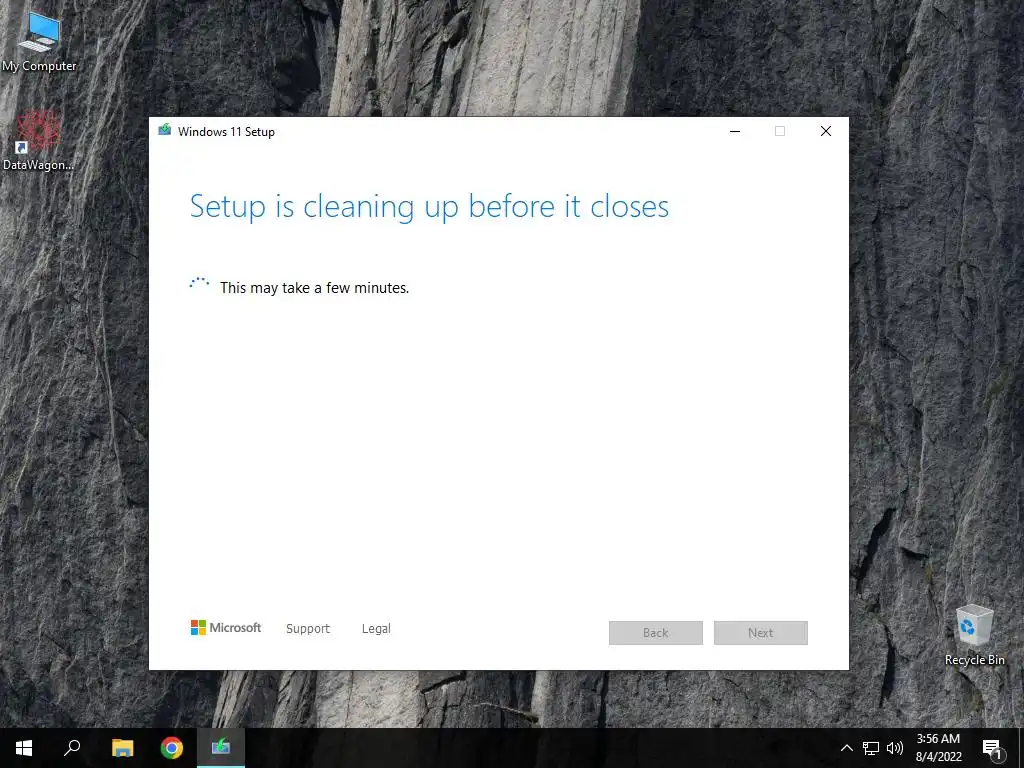Open the Legal link in Setup

pos(376,628)
